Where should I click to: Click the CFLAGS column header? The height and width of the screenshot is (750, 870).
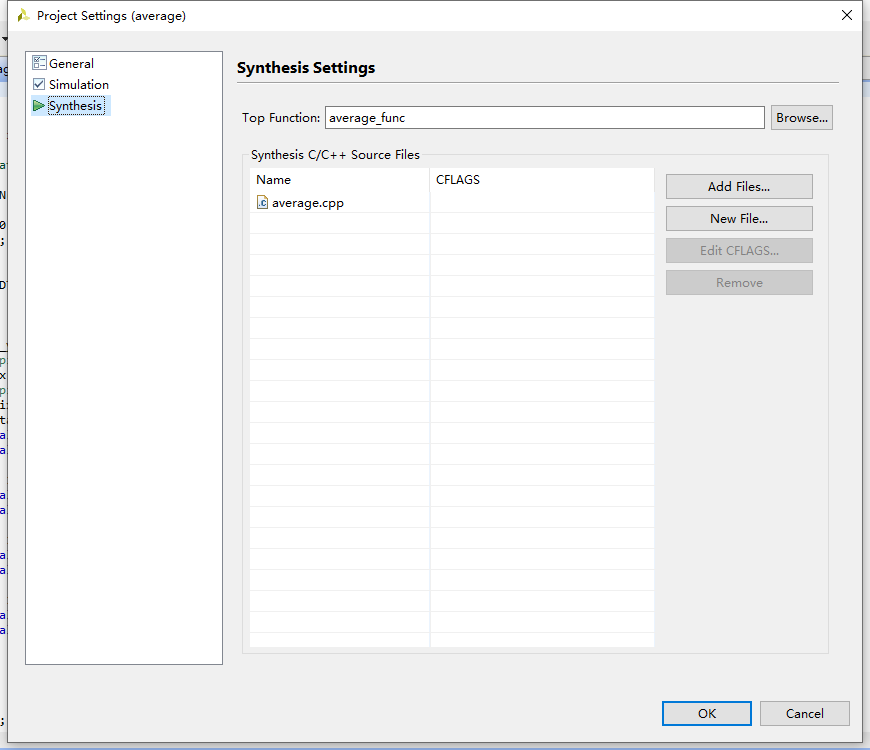[x=542, y=180]
